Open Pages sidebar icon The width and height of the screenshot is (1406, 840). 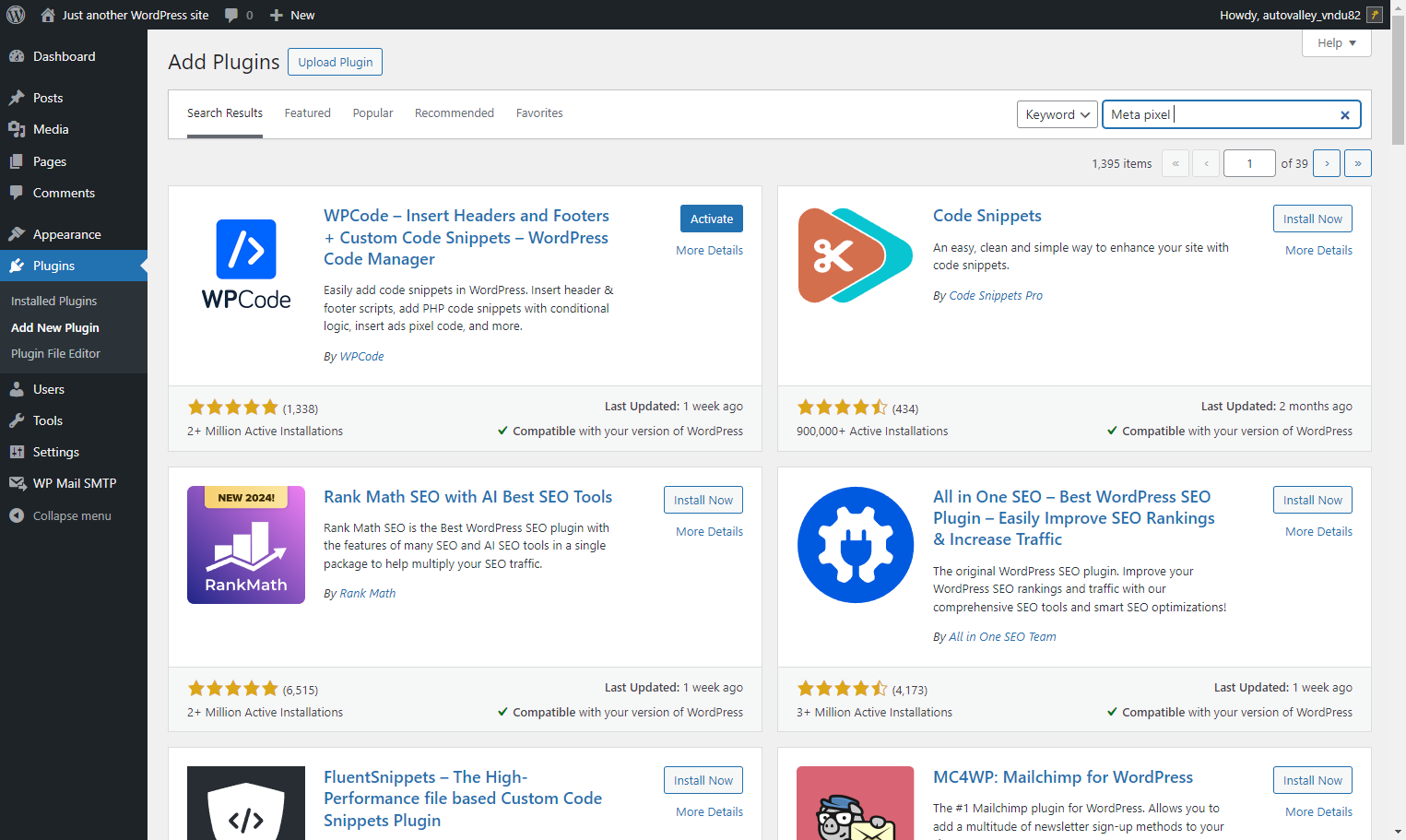click(17, 161)
